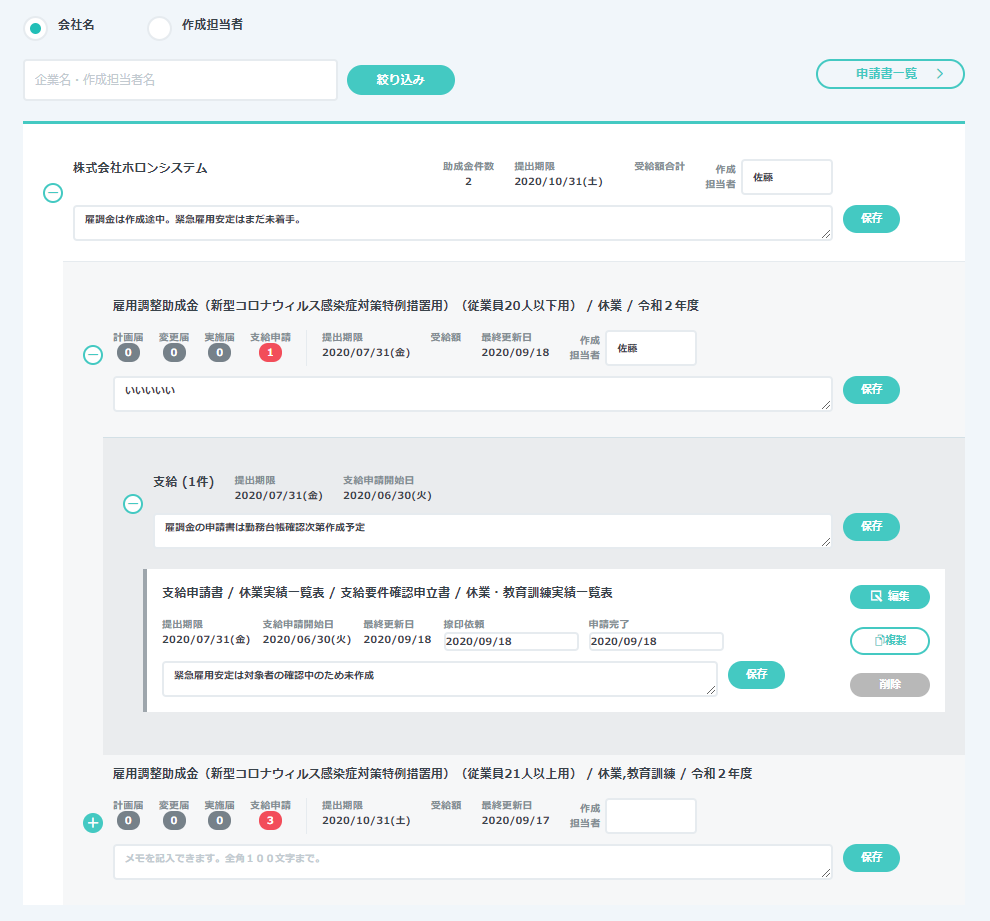Collapse the 支給 (1件) section
Screen dimensions: 990x921
(x=133, y=504)
